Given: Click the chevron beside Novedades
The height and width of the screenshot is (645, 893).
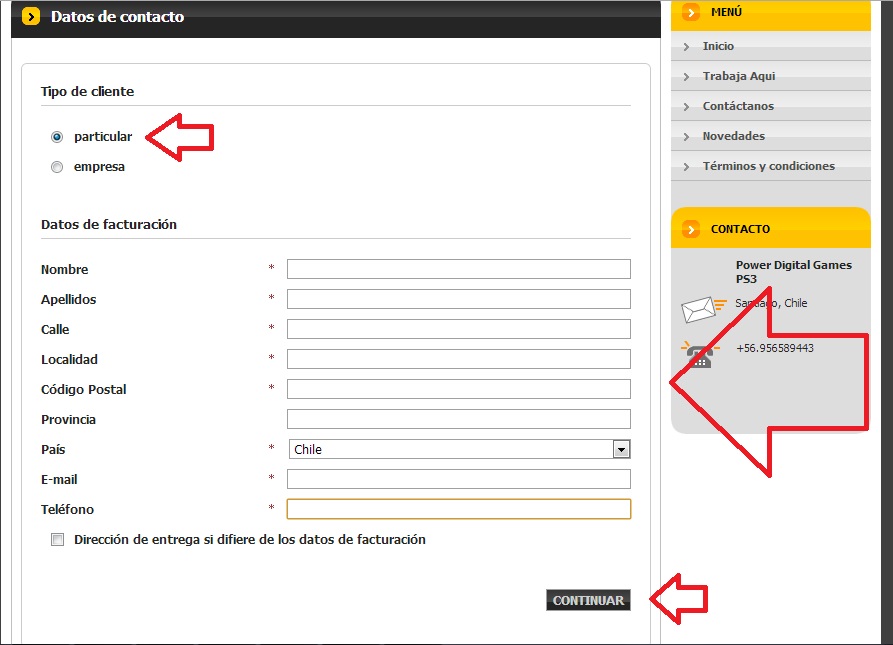Looking at the screenshot, I should tap(686, 137).
